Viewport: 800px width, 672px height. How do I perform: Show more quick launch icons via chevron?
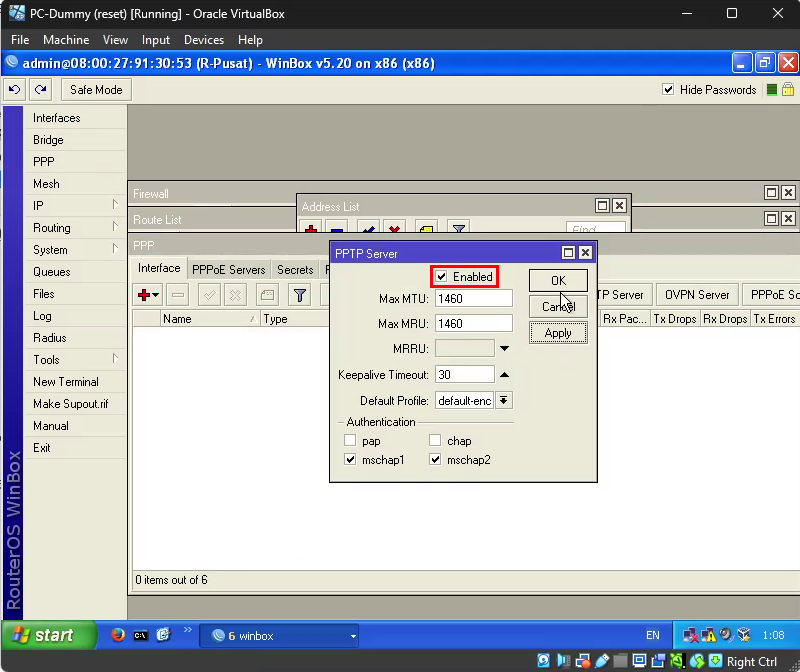pyautogui.click(x=187, y=630)
